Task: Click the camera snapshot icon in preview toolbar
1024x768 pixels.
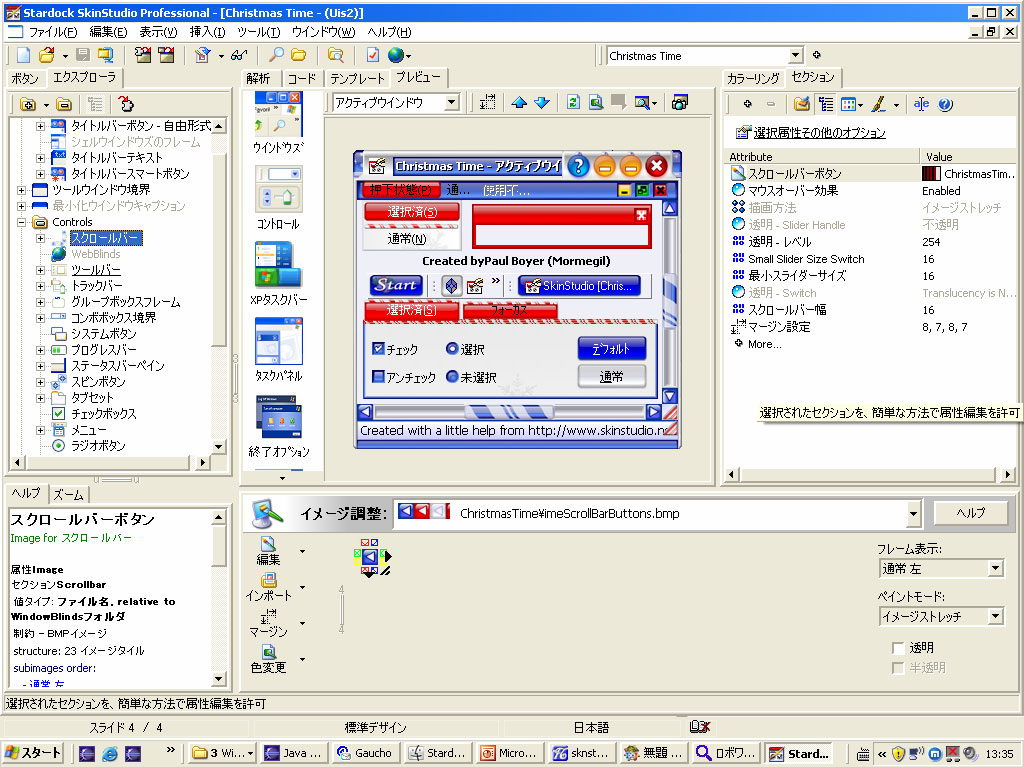Action: pyautogui.click(x=680, y=103)
